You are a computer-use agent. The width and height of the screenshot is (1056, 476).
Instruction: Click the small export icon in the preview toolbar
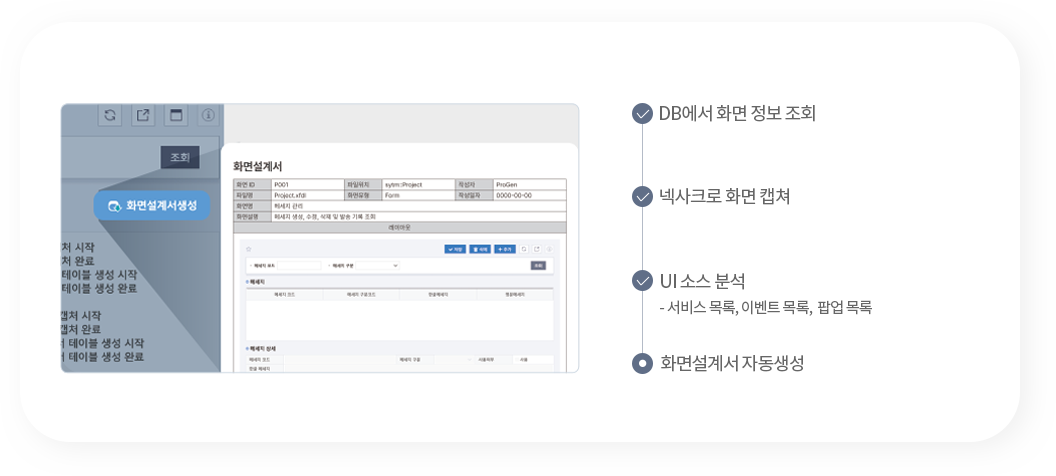point(537,249)
